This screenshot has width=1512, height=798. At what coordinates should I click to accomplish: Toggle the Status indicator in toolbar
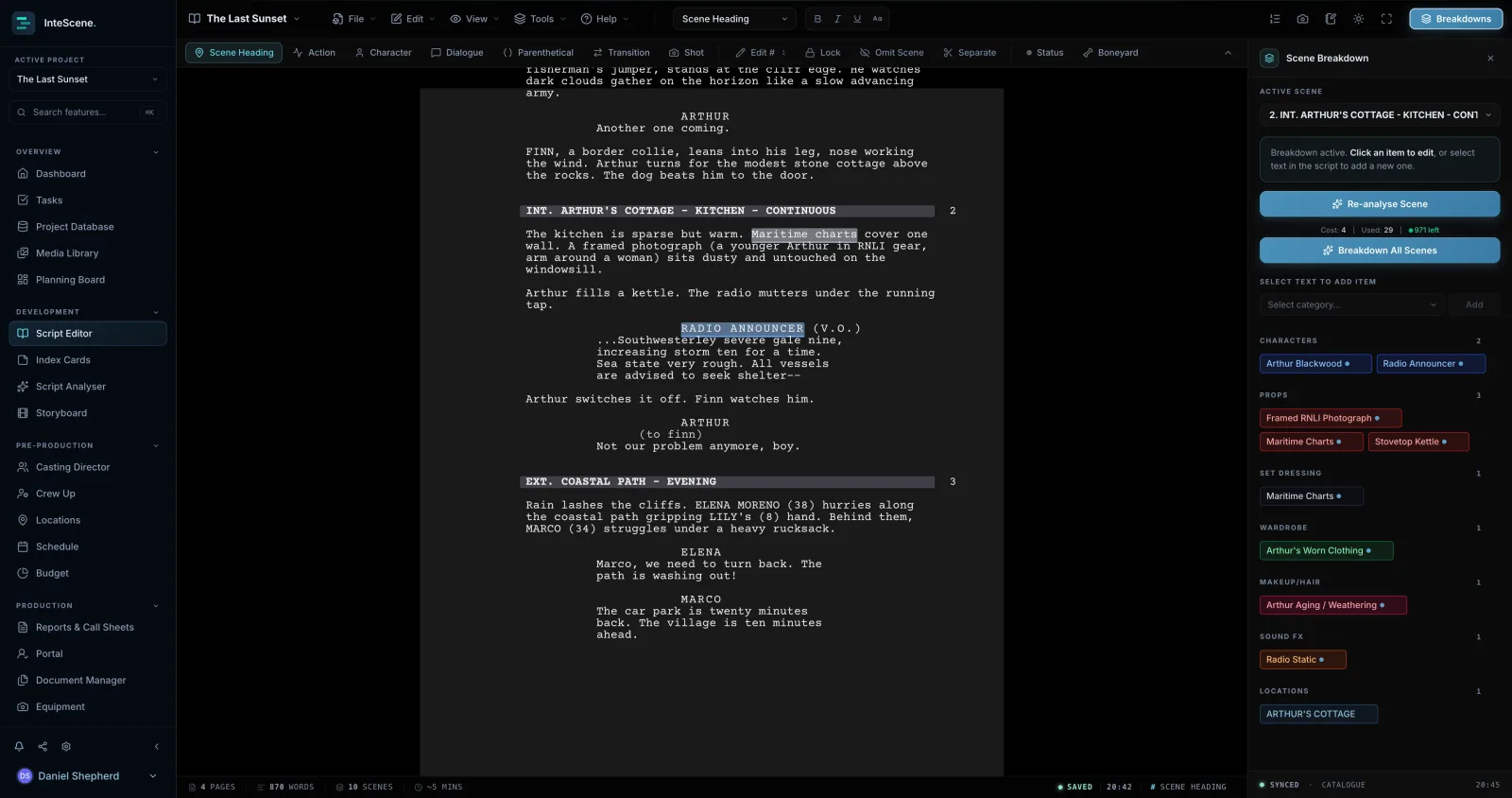1044,53
